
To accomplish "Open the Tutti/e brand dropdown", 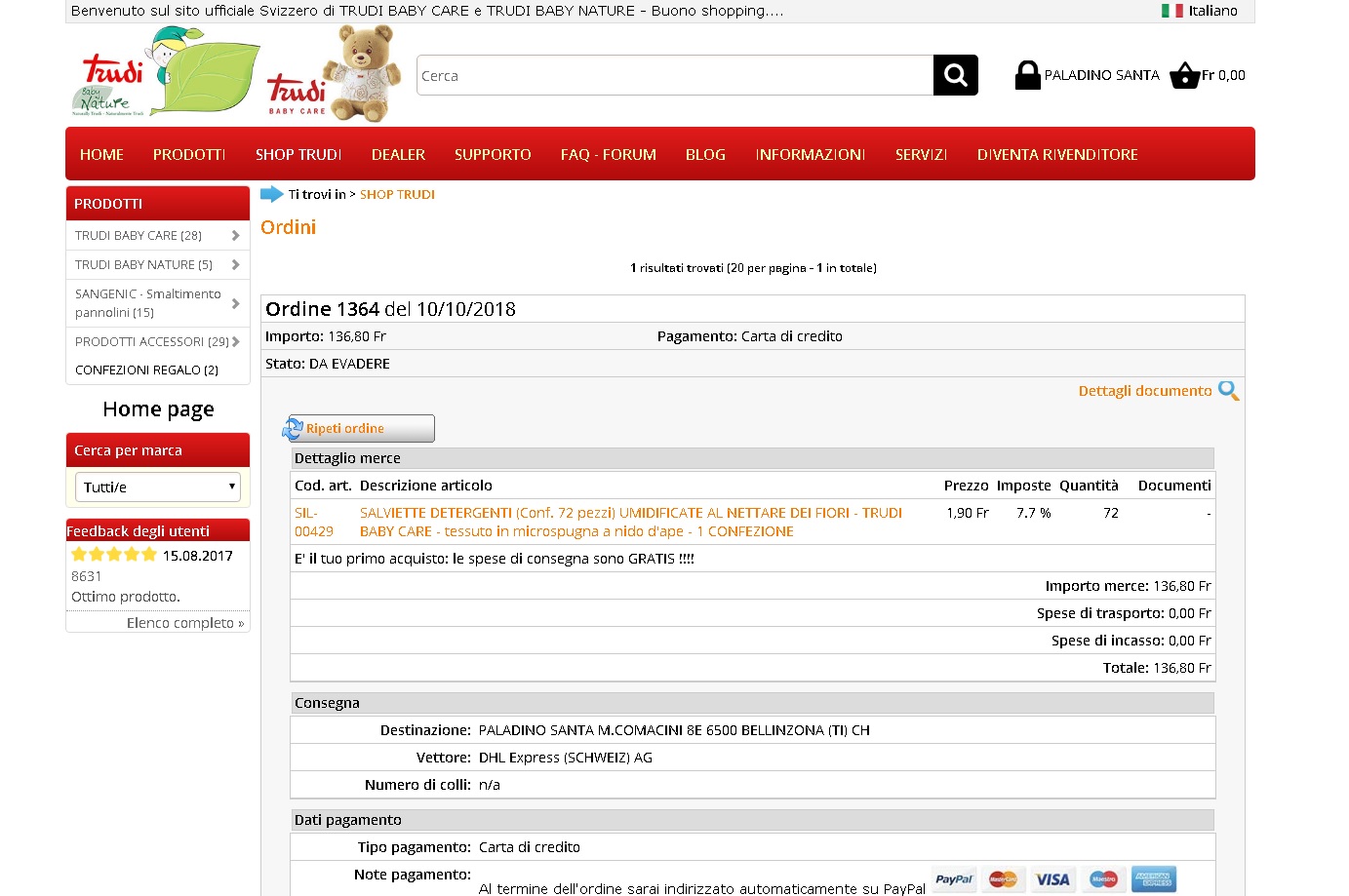I will pos(158,487).
